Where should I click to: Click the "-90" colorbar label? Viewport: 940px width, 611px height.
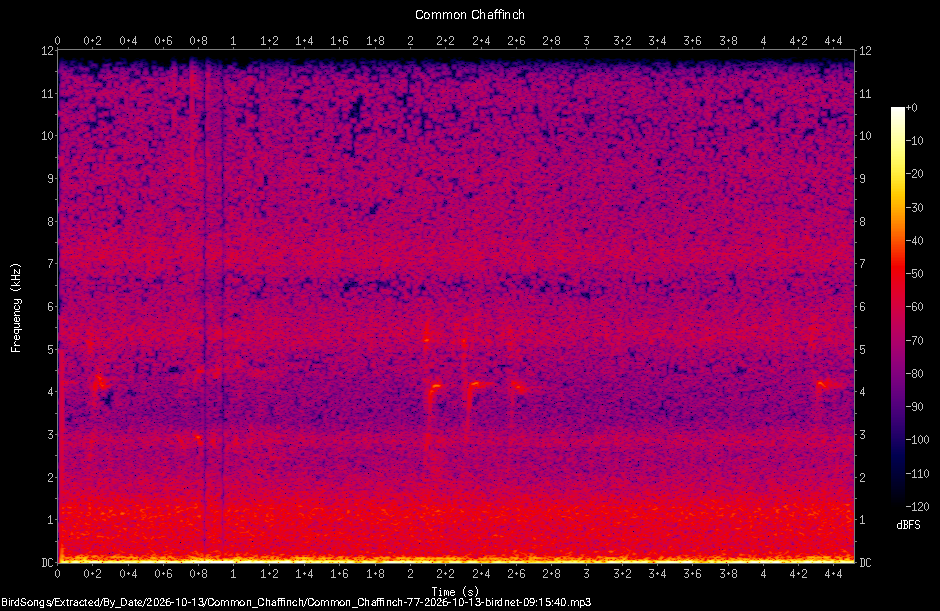[914, 407]
